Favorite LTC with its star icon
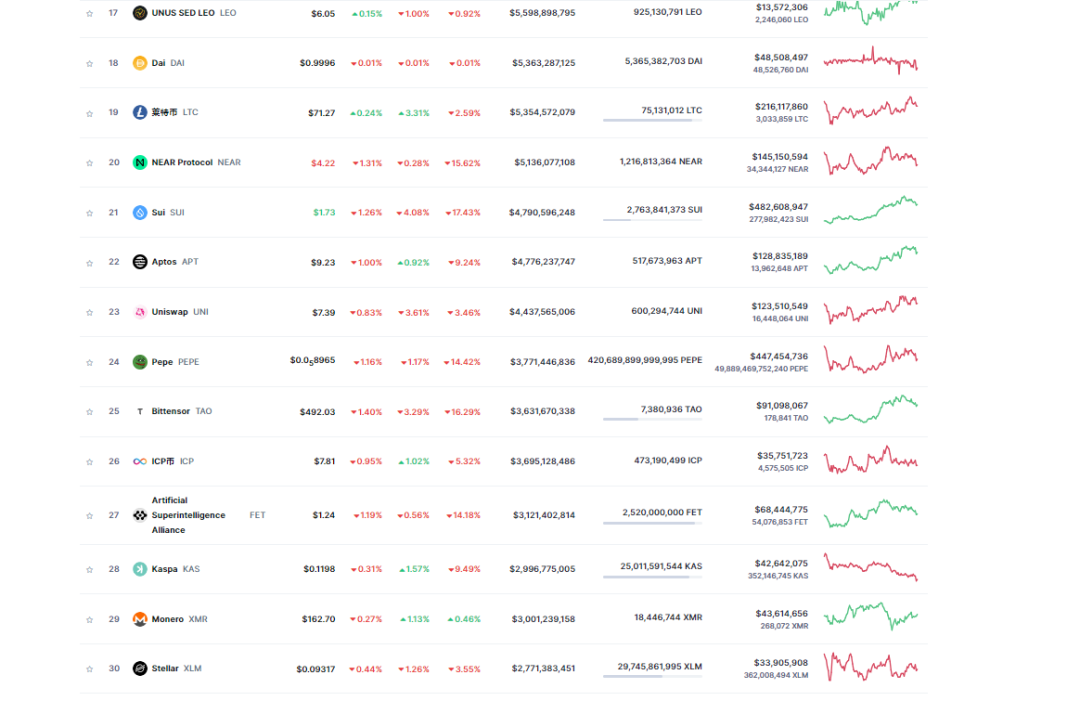Viewport: 1080px width, 701px height. pyautogui.click(x=90, y=113)
